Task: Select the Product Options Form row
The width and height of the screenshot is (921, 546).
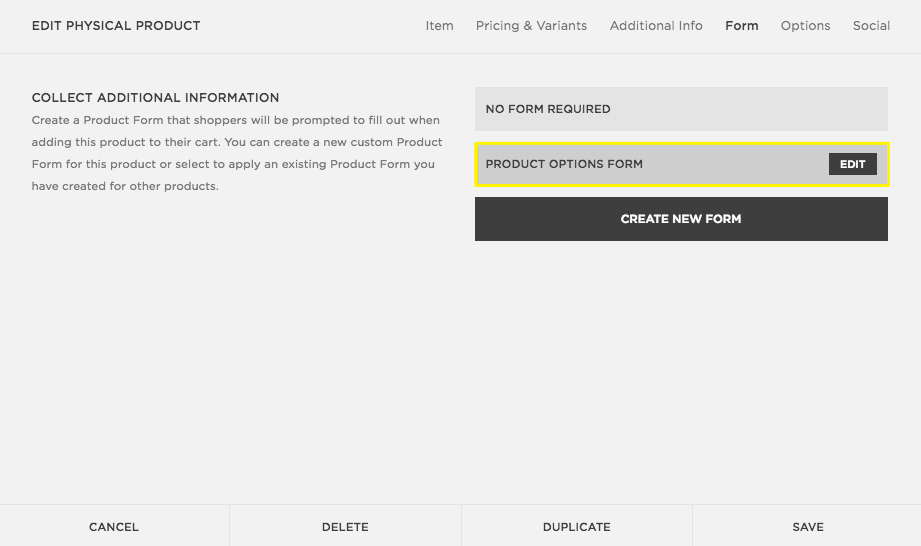Action: [x=640, y=164]
